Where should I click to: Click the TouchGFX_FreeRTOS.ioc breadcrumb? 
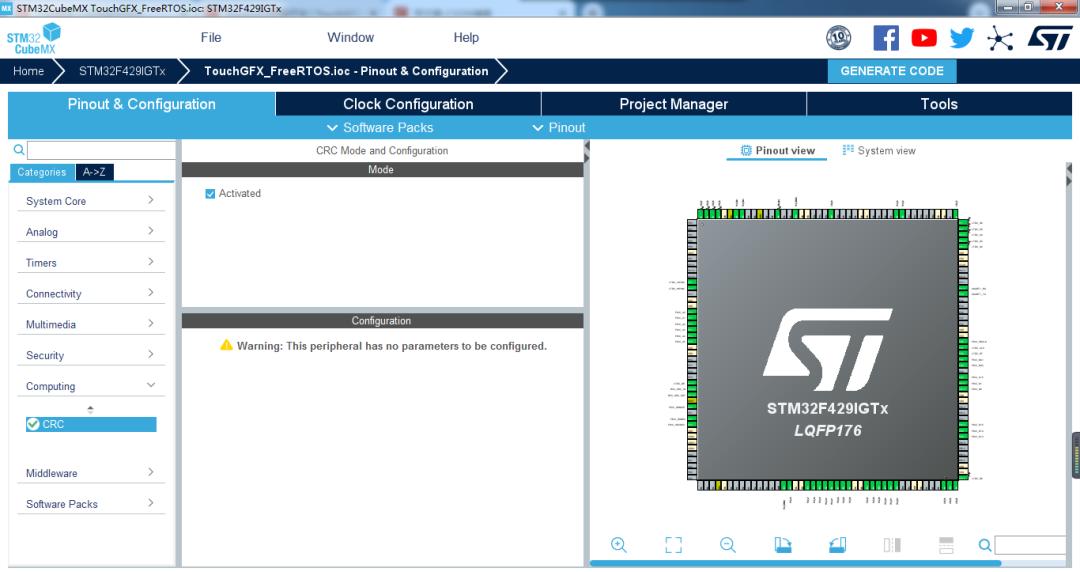pyautogui.click(x=346, y=71)
